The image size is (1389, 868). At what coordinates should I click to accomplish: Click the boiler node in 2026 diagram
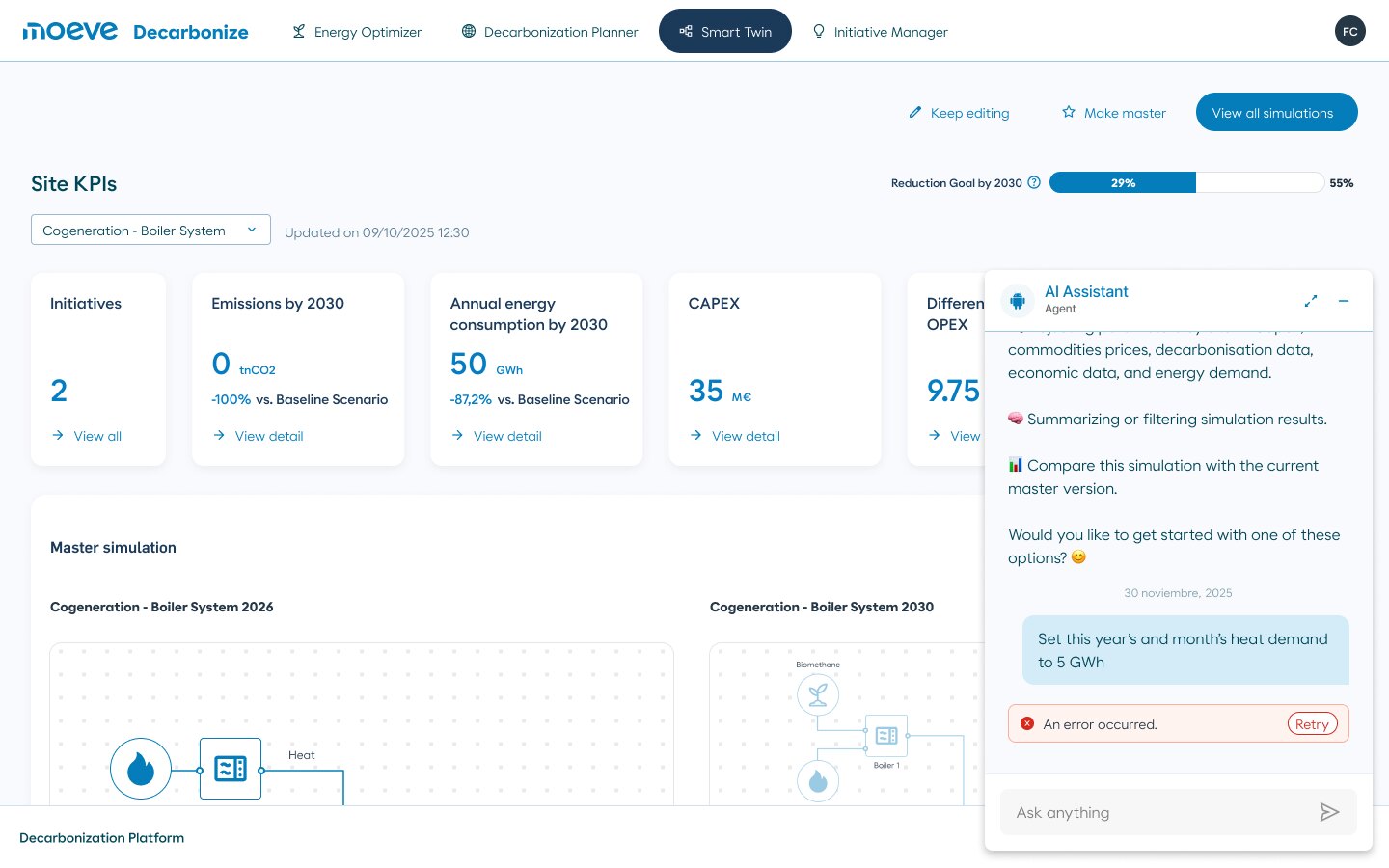click(231, 769)
